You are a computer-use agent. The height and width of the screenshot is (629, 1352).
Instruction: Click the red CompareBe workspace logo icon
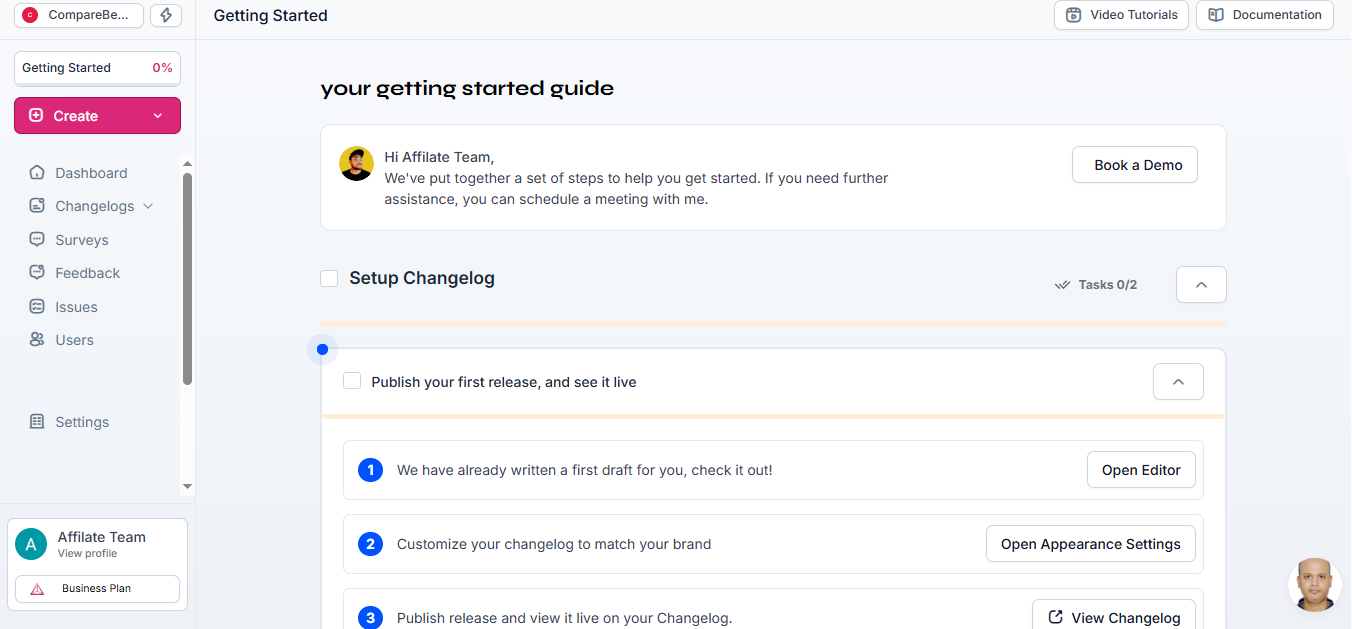coord(30,15)
